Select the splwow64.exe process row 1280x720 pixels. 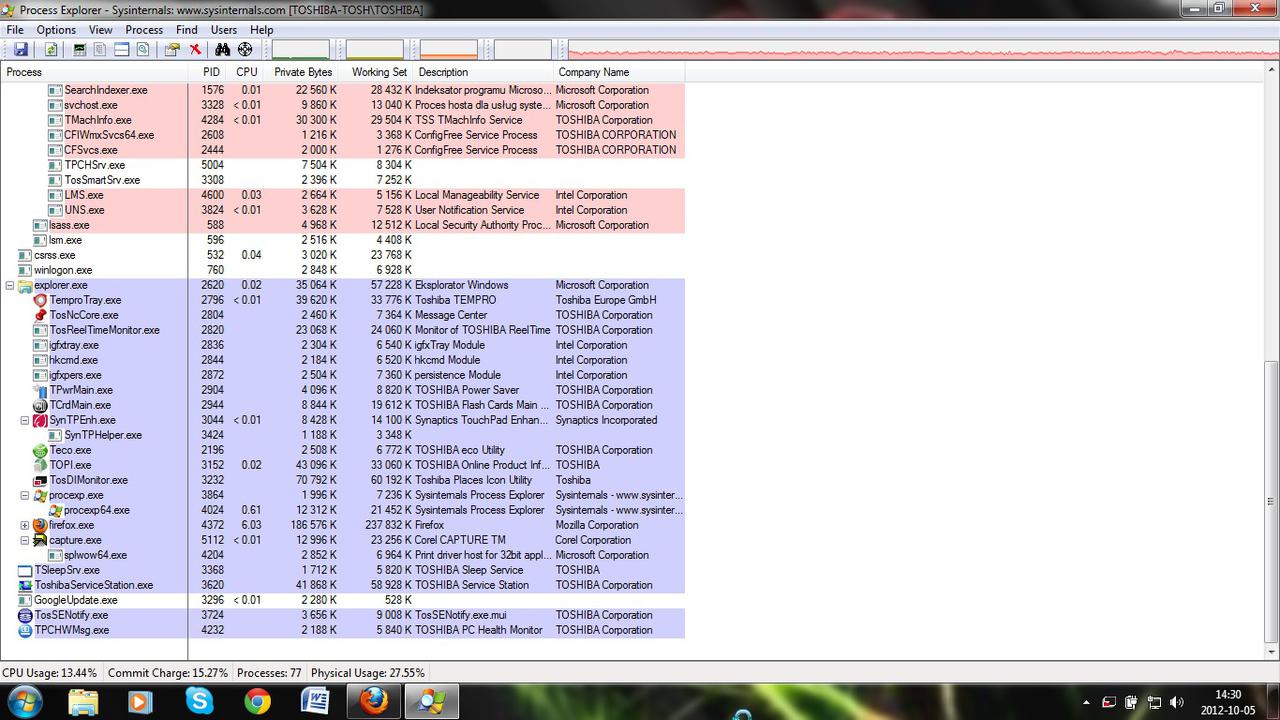342,555
